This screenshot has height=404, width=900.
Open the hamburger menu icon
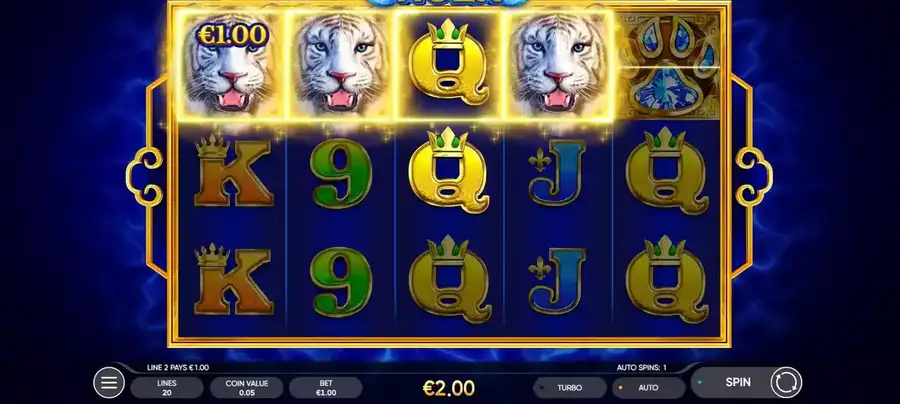[x=109, y=382]
